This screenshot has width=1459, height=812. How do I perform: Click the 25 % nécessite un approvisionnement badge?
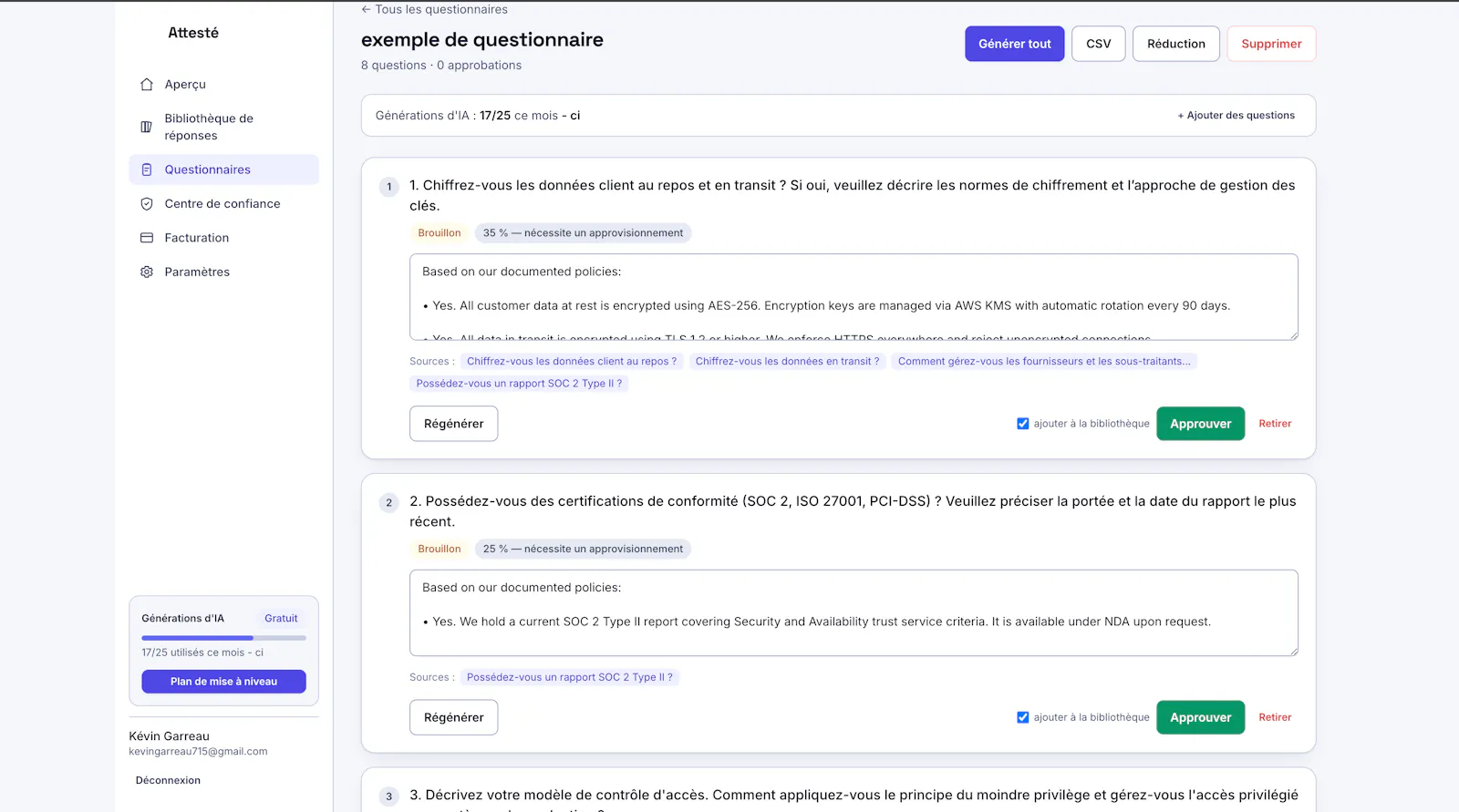[583, 550]
